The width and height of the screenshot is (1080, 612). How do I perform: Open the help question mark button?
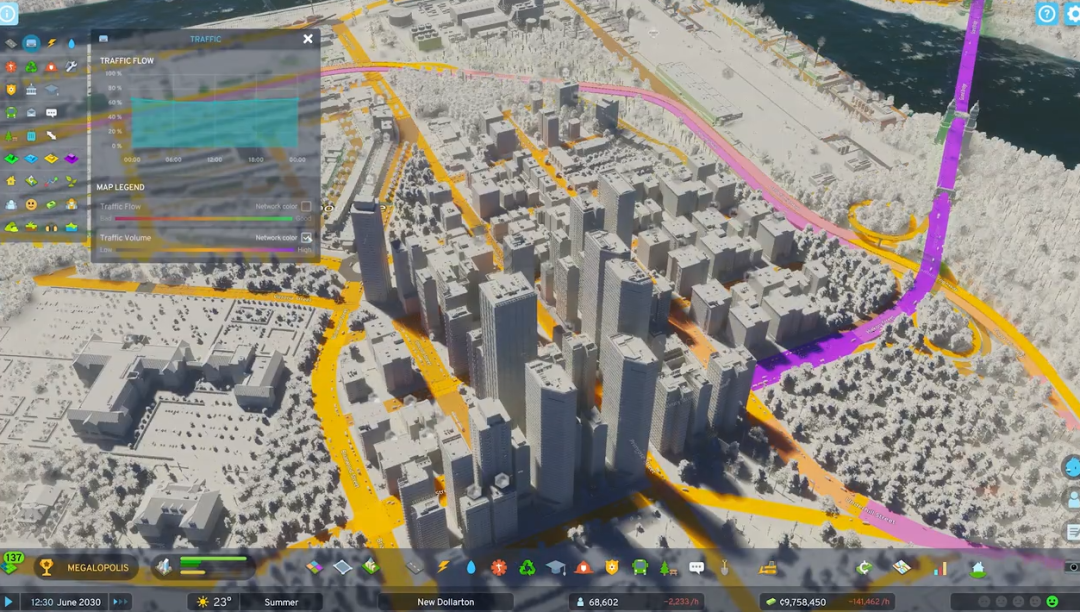pyautogui.click(x=1046, y=14)
